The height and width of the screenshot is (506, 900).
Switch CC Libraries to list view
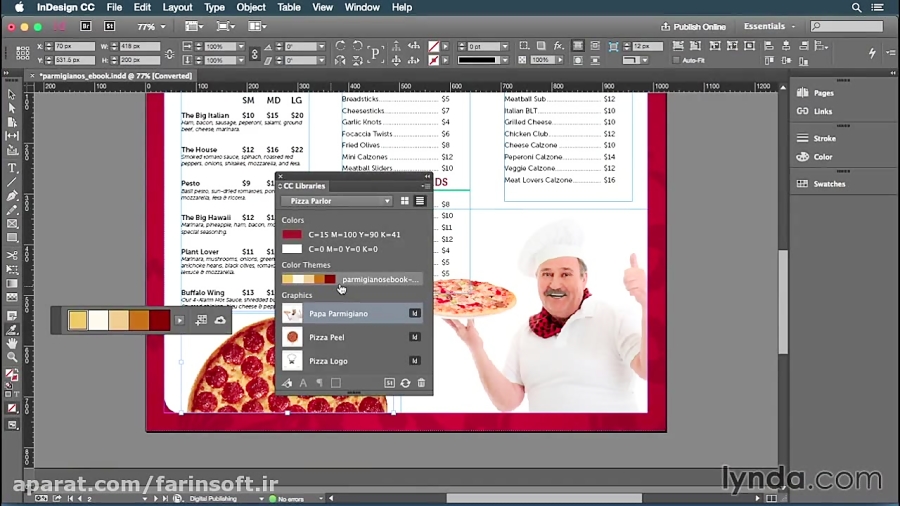420,201
